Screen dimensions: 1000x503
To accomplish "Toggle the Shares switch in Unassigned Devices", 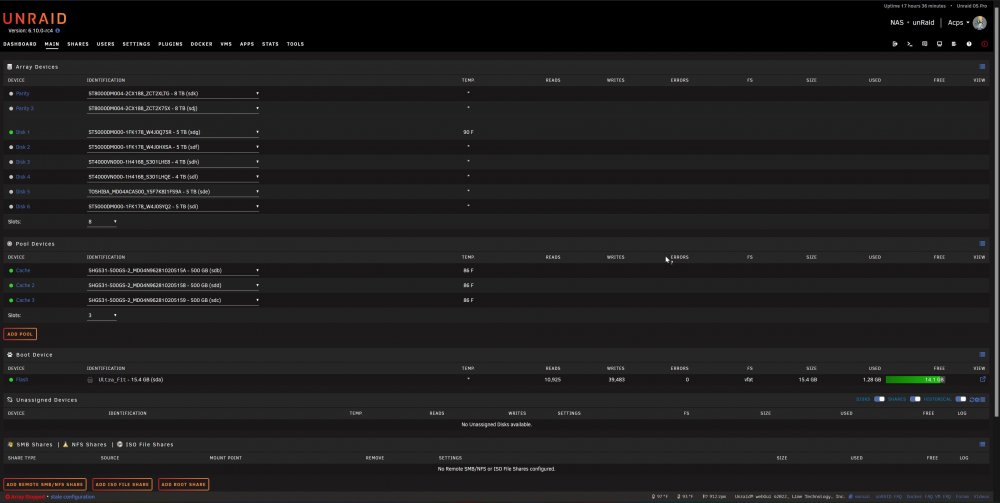I will (915, 399).
